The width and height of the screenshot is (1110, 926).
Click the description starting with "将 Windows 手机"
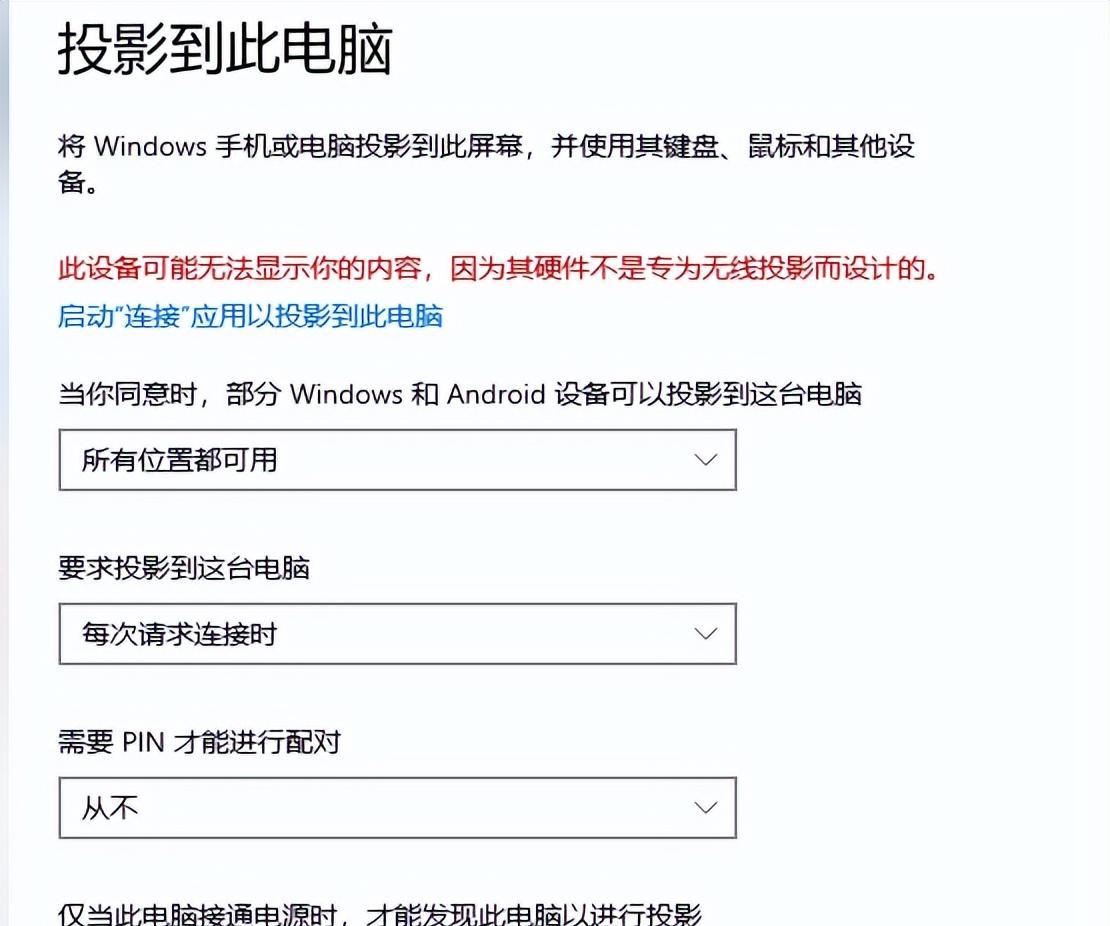[x=486, y=164]
